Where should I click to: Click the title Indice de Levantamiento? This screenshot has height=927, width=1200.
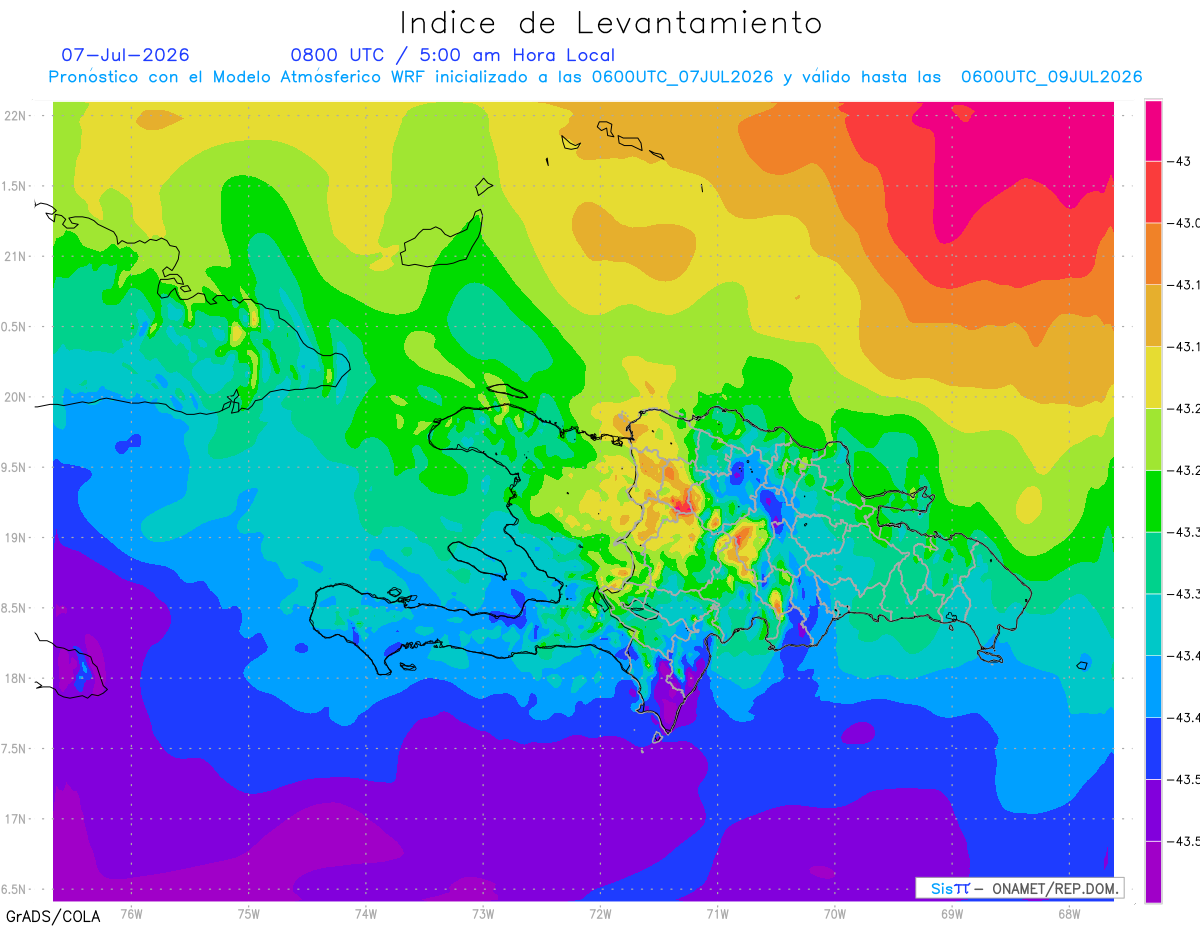click(x=611, y=23)
